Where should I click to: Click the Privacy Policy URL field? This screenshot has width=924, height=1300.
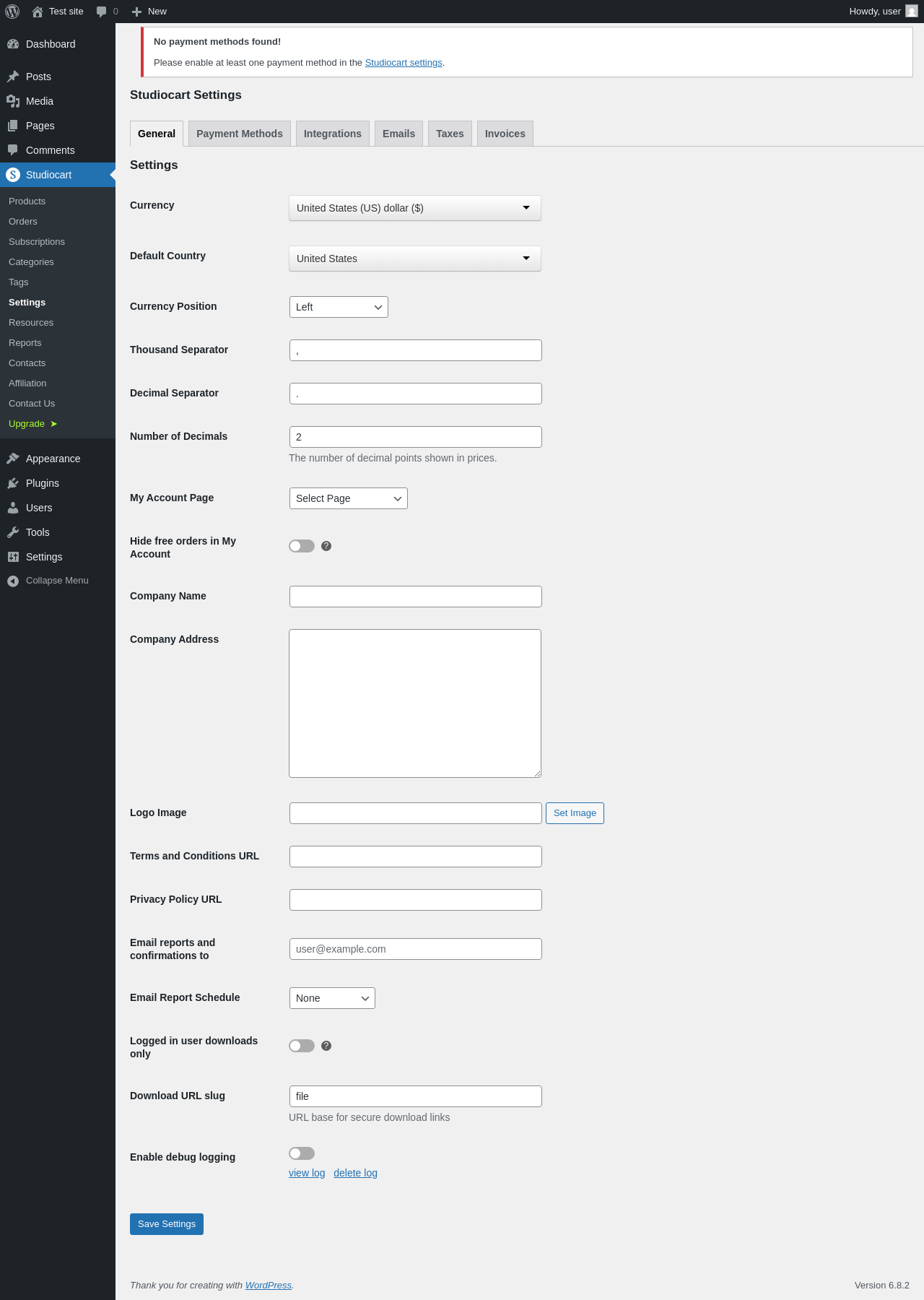pyautogui.click(x=416, y=900)
